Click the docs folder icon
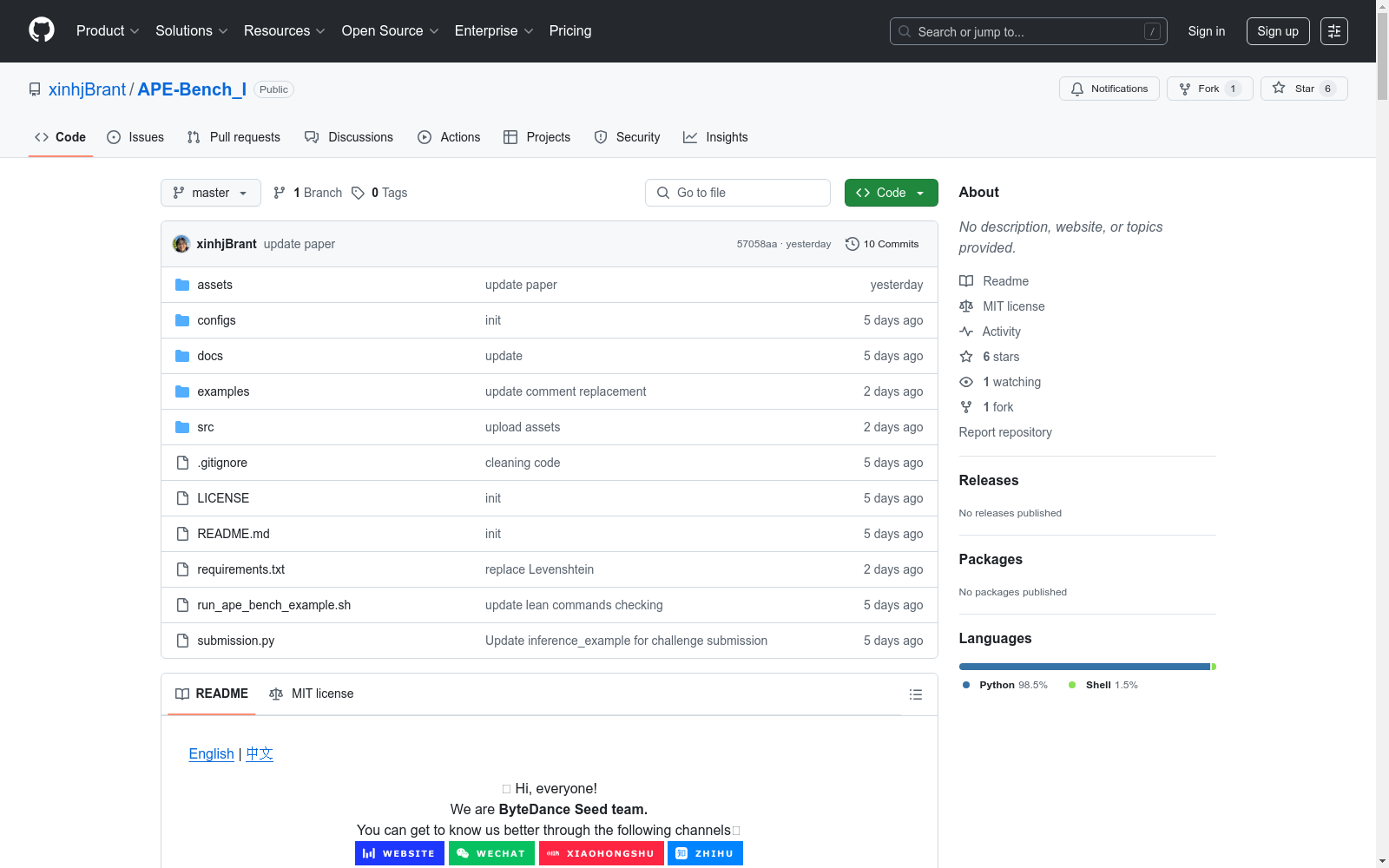The height and width of the screenshot is (868, 1389). [182, 356]
